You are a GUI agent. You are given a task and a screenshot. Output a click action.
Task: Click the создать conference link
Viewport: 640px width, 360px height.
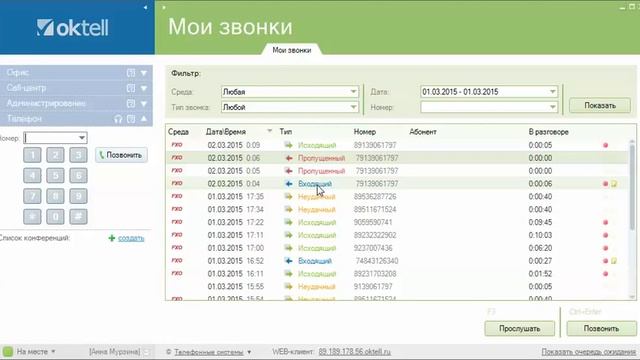coord(131,238)
